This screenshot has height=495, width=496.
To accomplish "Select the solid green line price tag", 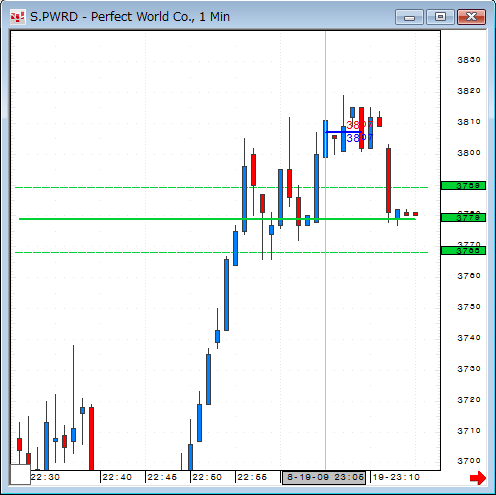I will pyautogui.click(x=463, y=218).
